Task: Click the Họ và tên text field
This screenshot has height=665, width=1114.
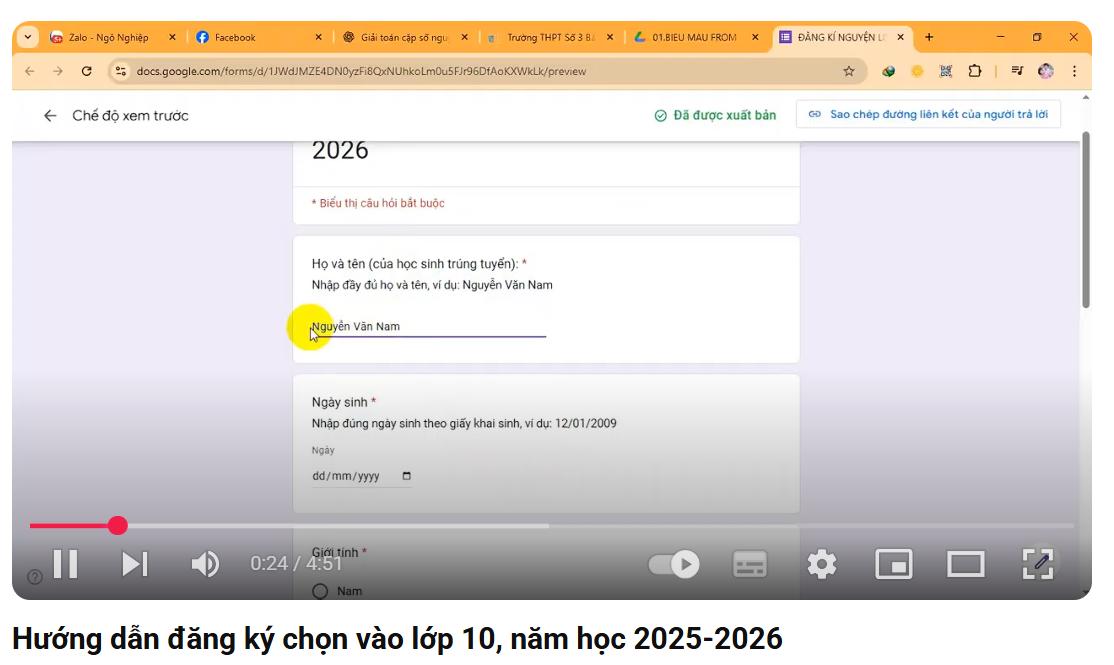Action: (x=428, y=326)
